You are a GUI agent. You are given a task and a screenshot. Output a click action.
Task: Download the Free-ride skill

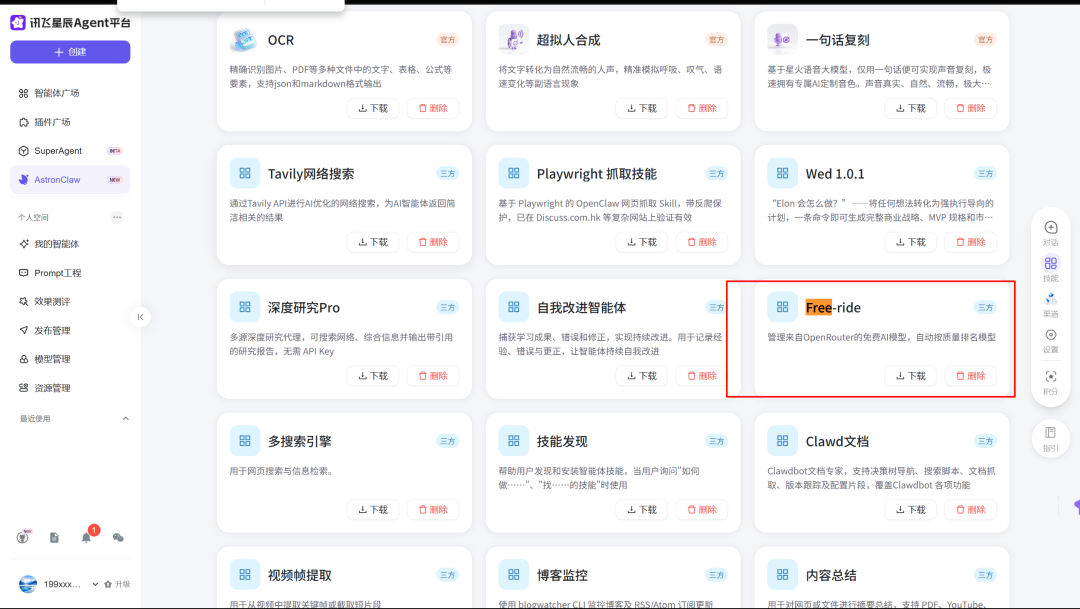pos(911,375)
